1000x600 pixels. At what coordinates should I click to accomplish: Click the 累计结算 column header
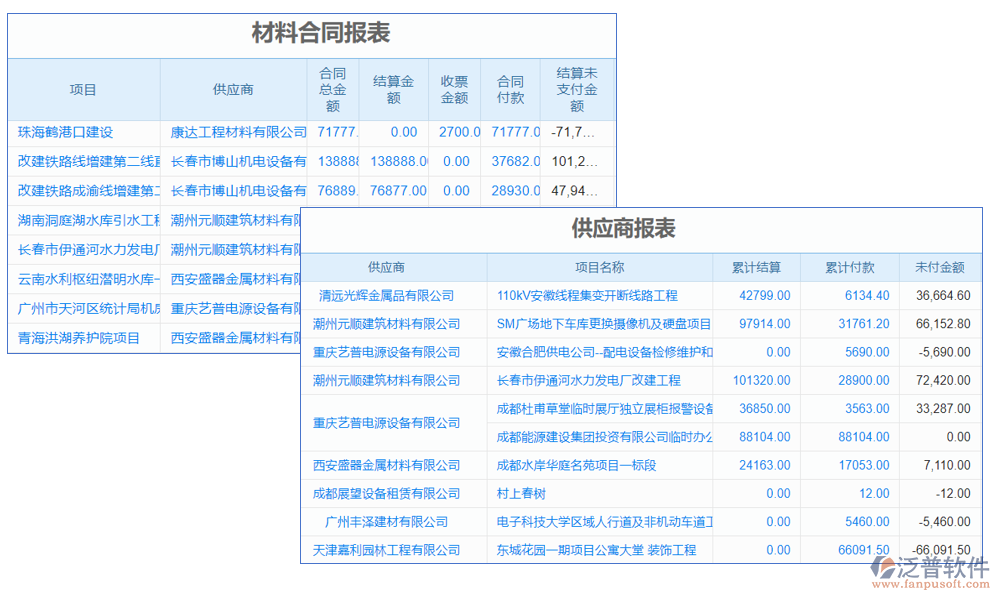pyautogui.click(x=758, y=267)
